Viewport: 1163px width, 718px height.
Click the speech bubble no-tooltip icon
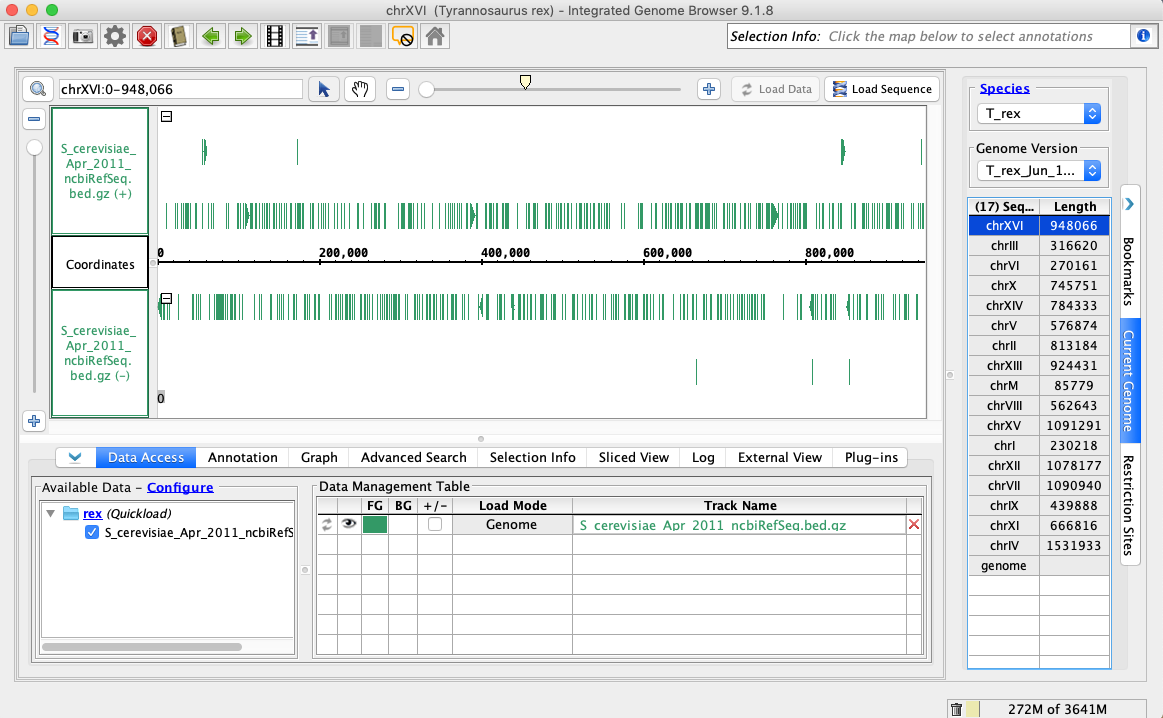tap(403, 36)
